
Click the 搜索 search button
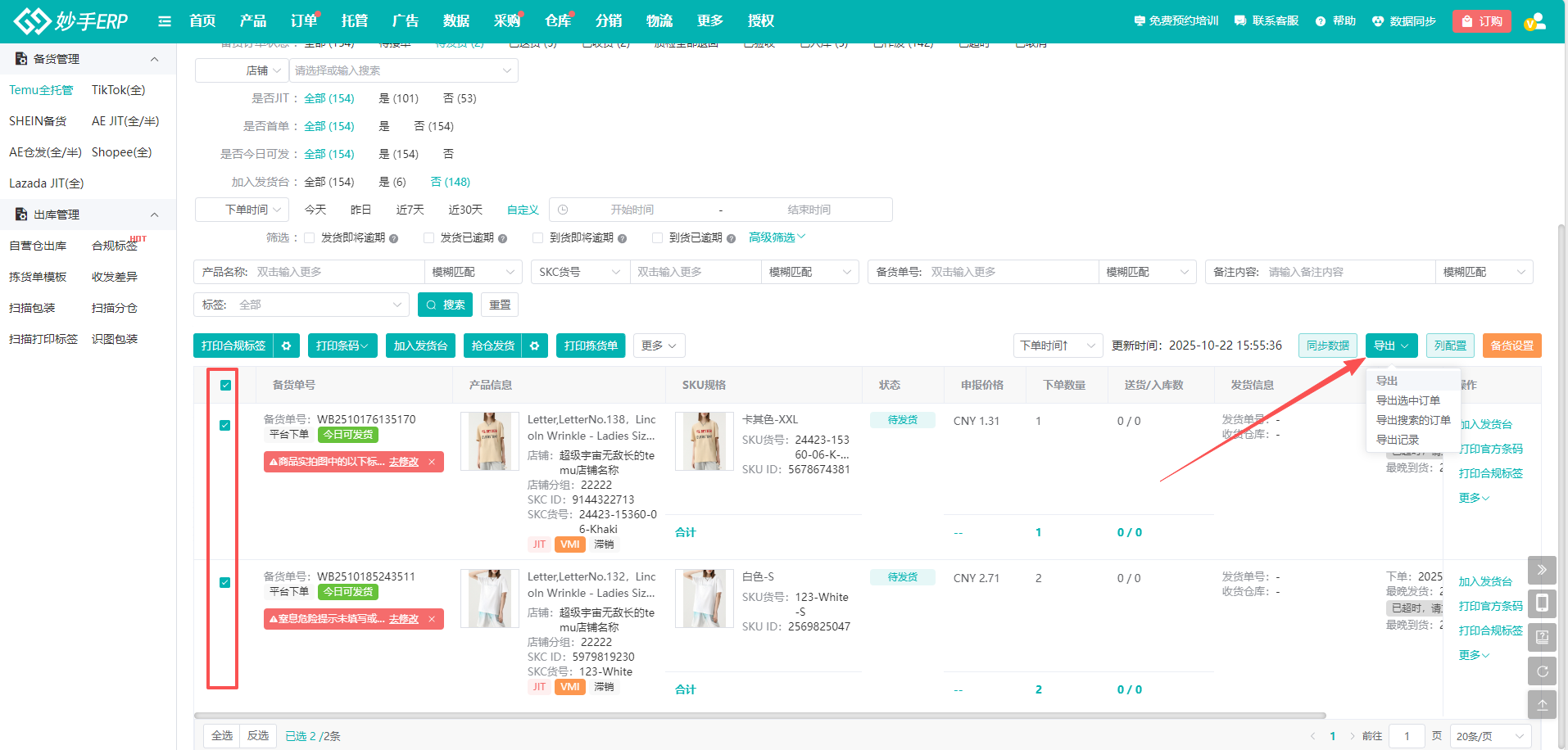pos(446,305)
